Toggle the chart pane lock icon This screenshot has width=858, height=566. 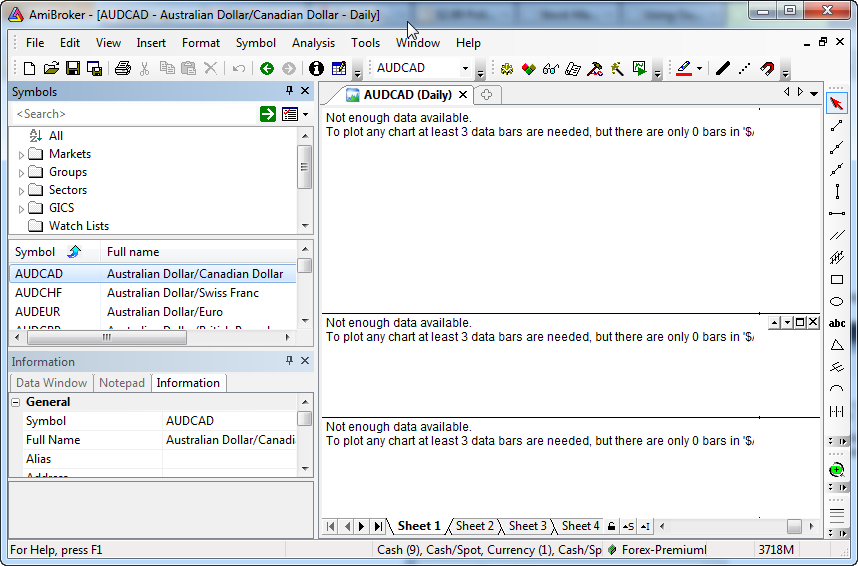pos(612,527)
